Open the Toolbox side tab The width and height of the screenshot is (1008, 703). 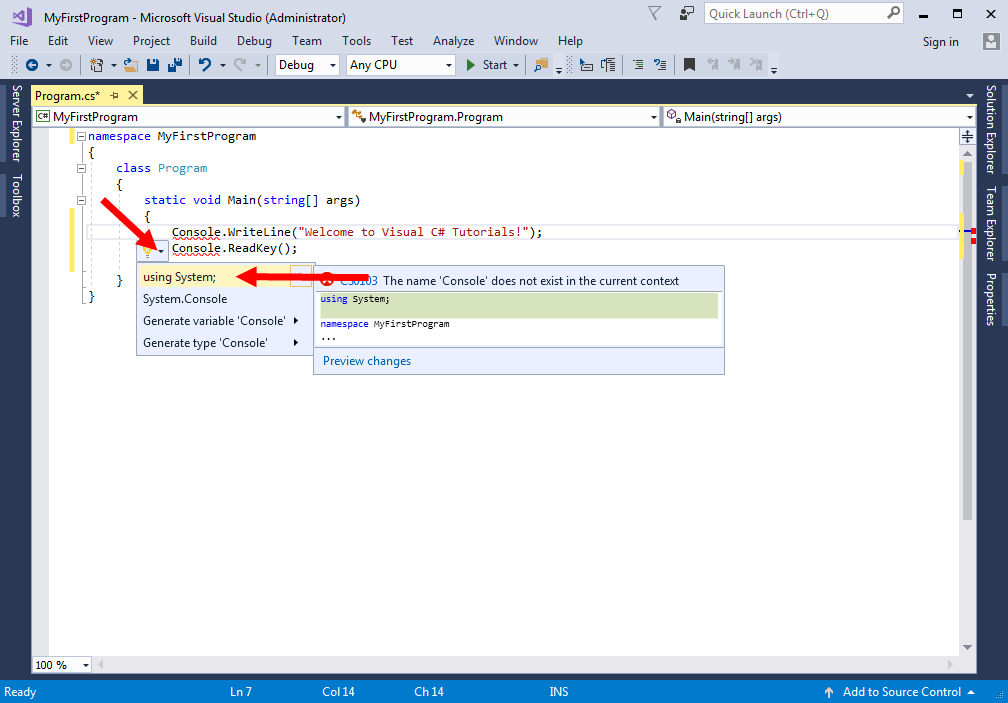tap(16, 195)
